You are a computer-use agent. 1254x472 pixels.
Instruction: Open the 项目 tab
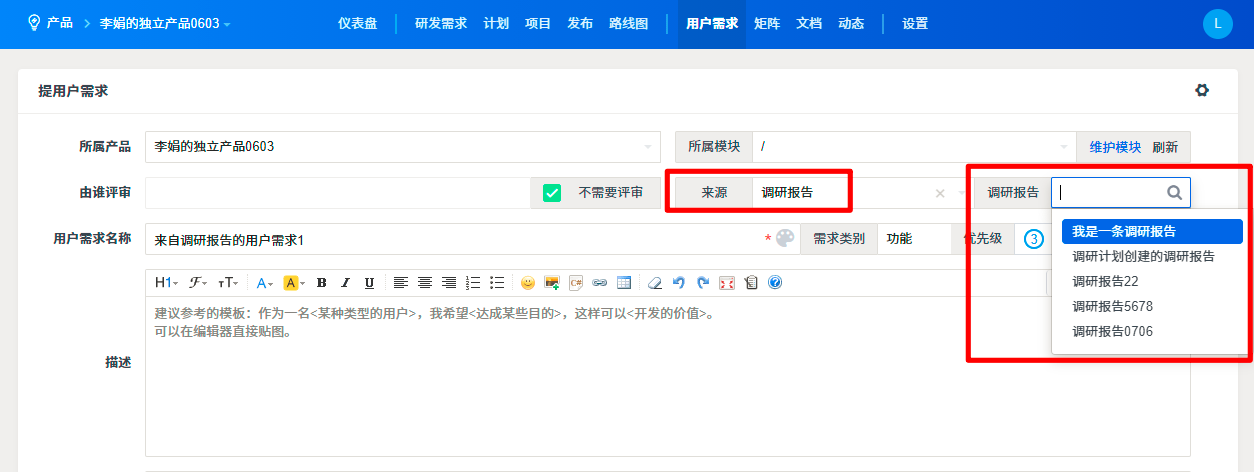click(538, 23)
